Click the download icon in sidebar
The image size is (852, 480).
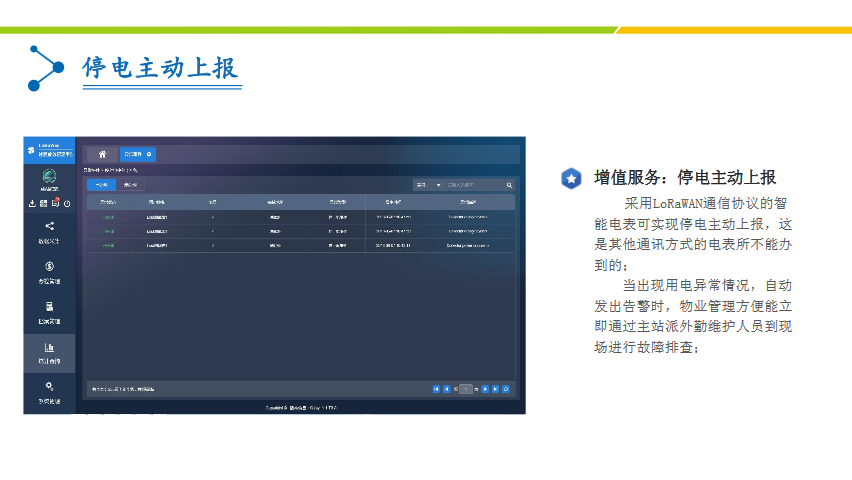point(32,203)
